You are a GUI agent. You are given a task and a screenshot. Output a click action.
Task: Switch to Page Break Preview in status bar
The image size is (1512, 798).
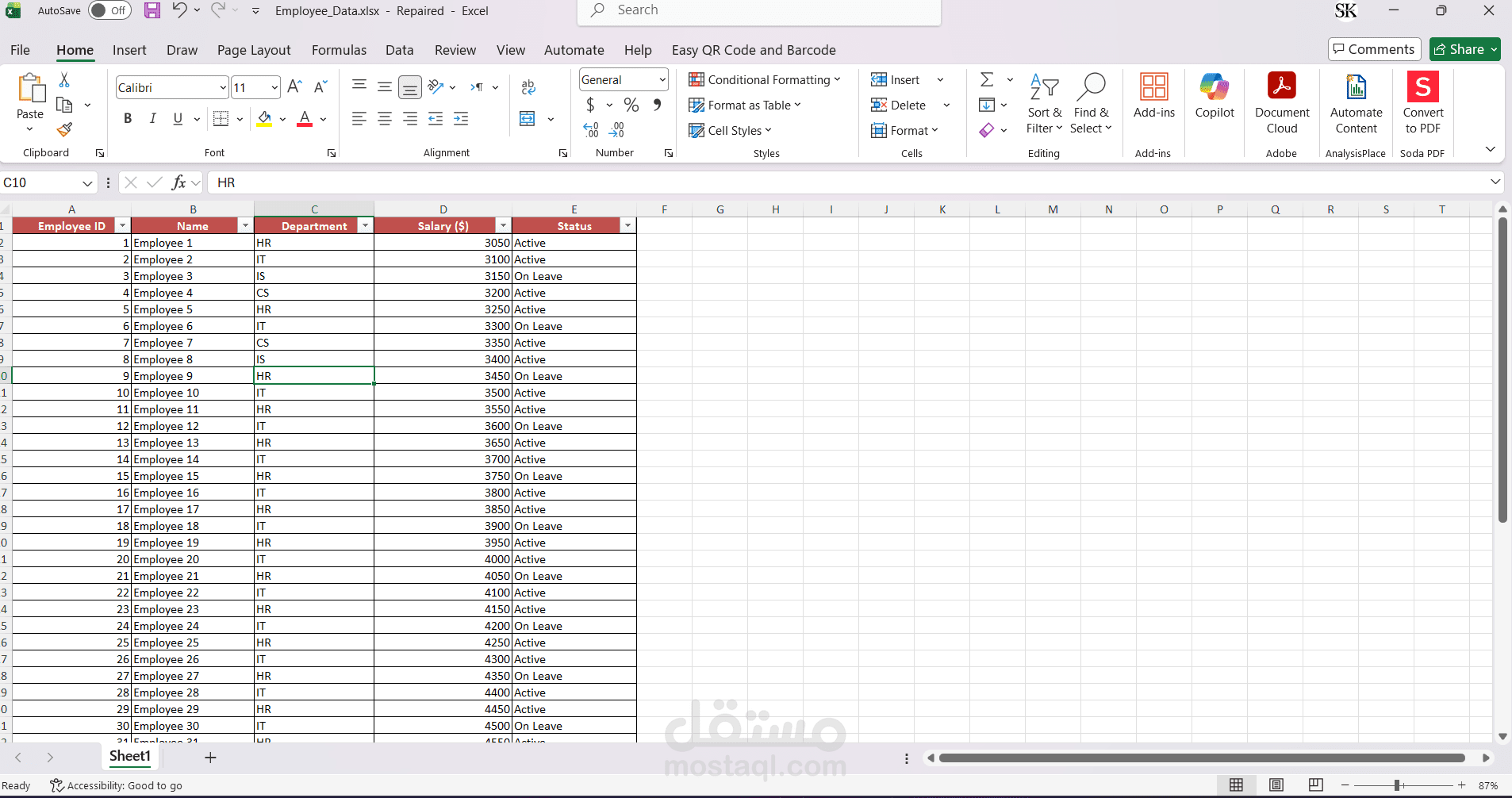pyautogui.click(x=1316, y=785)
